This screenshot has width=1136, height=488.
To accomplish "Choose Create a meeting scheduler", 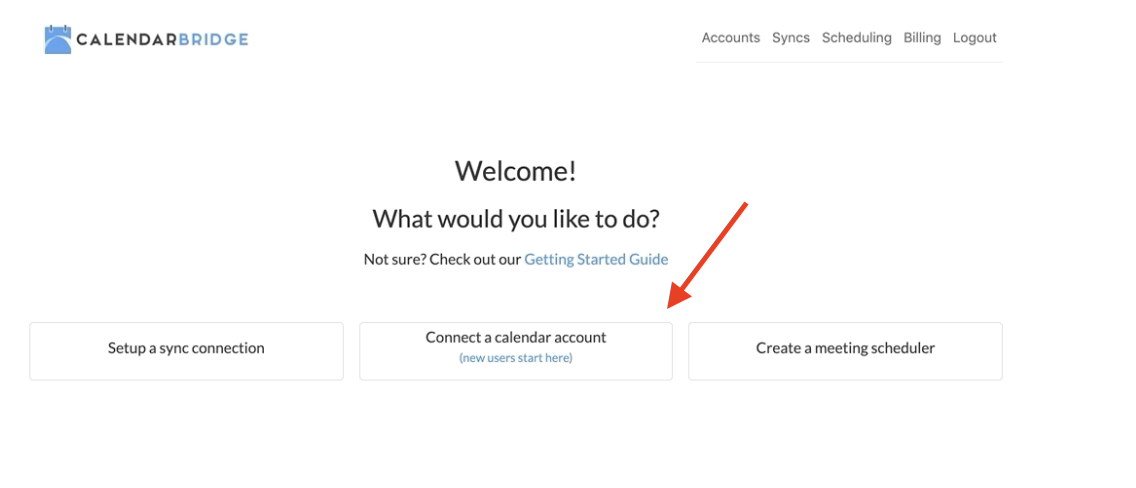I will tap(845, 351).
